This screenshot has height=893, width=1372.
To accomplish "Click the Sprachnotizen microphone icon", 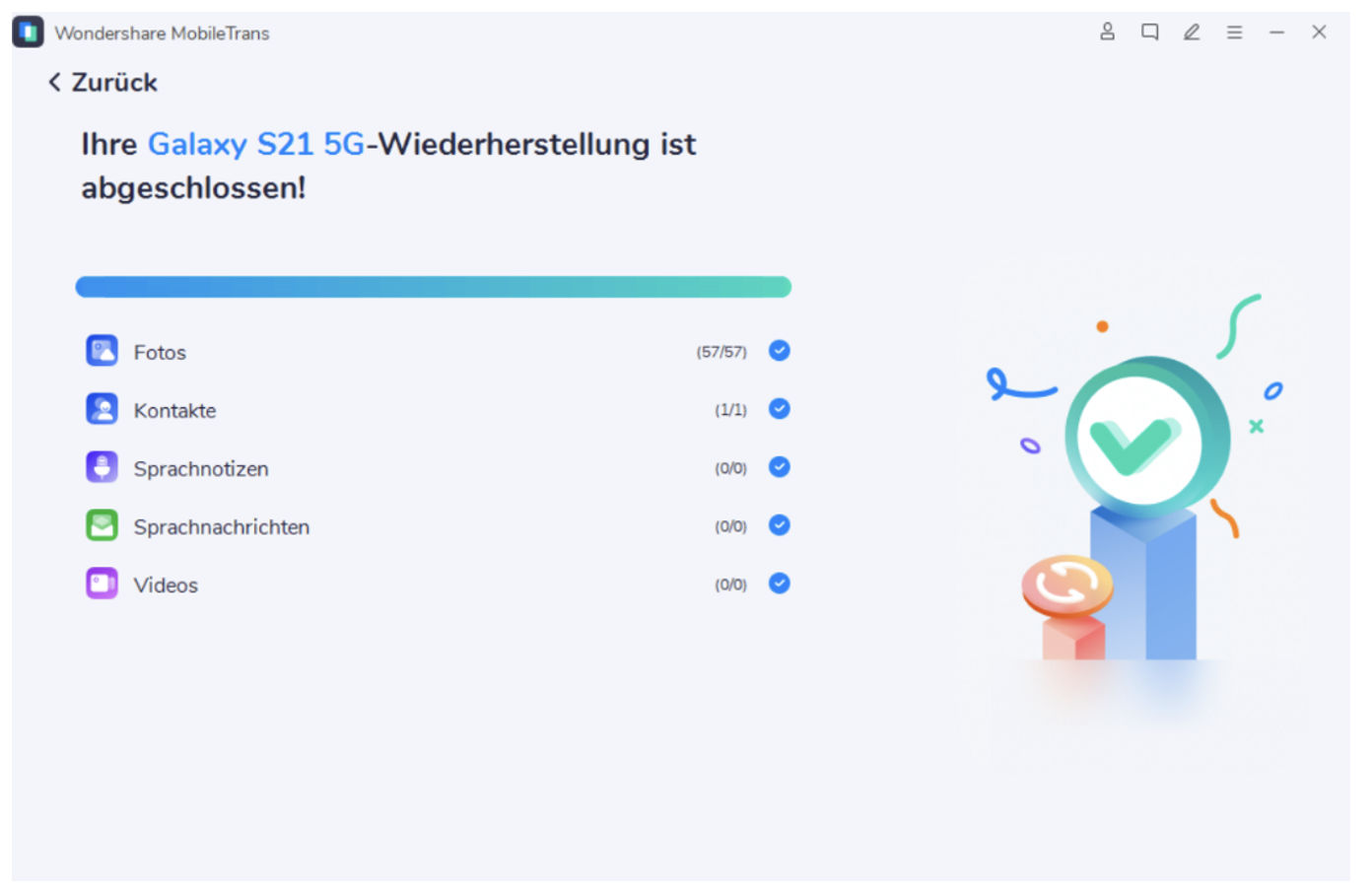I will point(102,467).
